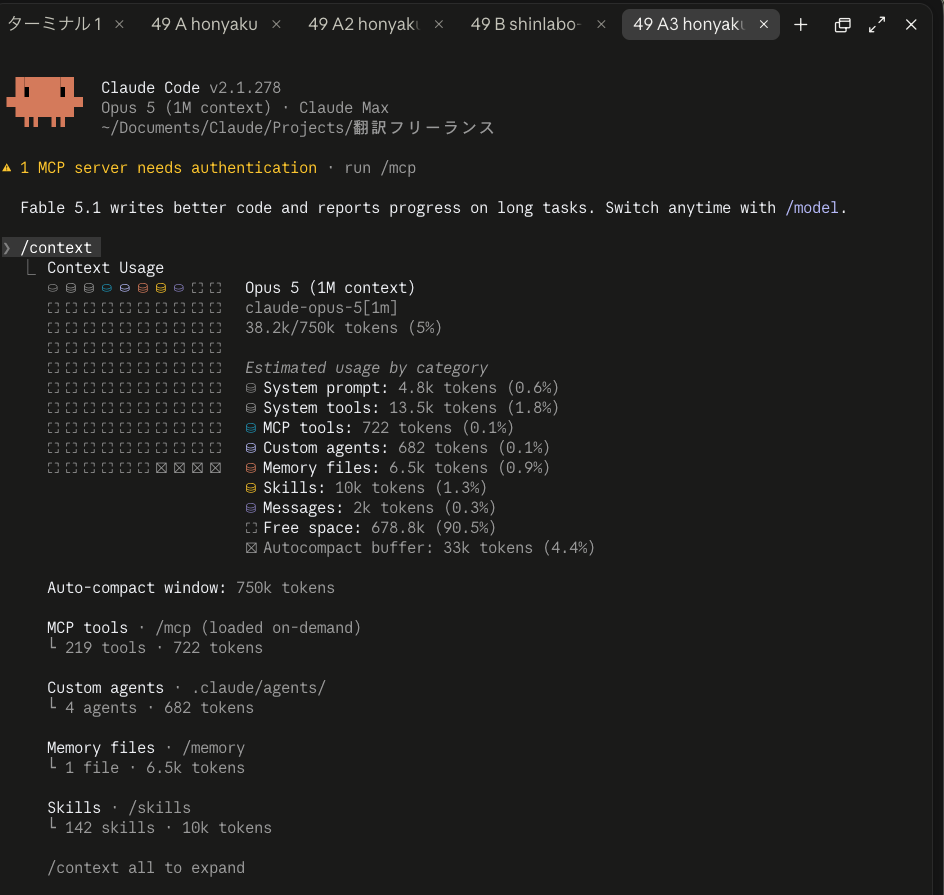Click the prompt chevron before /context
This screenshot has width=944, height=895.
coord(7,247)
